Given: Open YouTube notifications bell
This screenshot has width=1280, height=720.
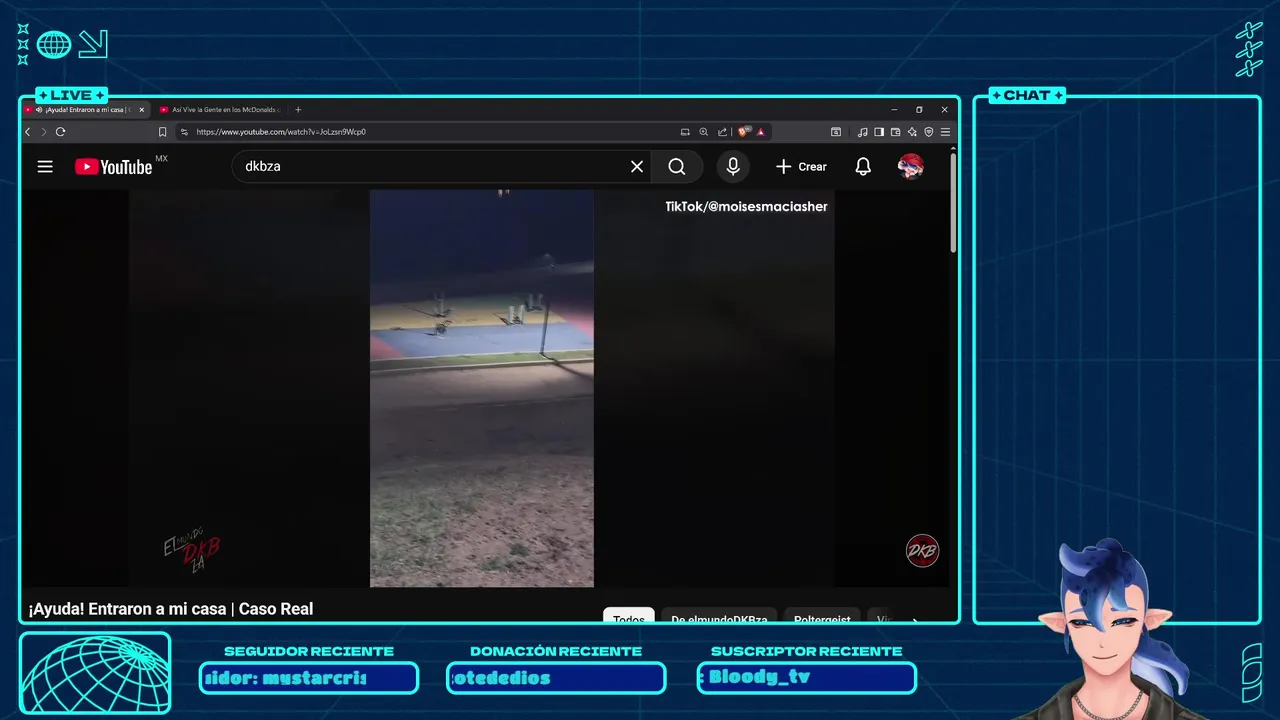Looking at the screenshot, I should tap(863, 167).
